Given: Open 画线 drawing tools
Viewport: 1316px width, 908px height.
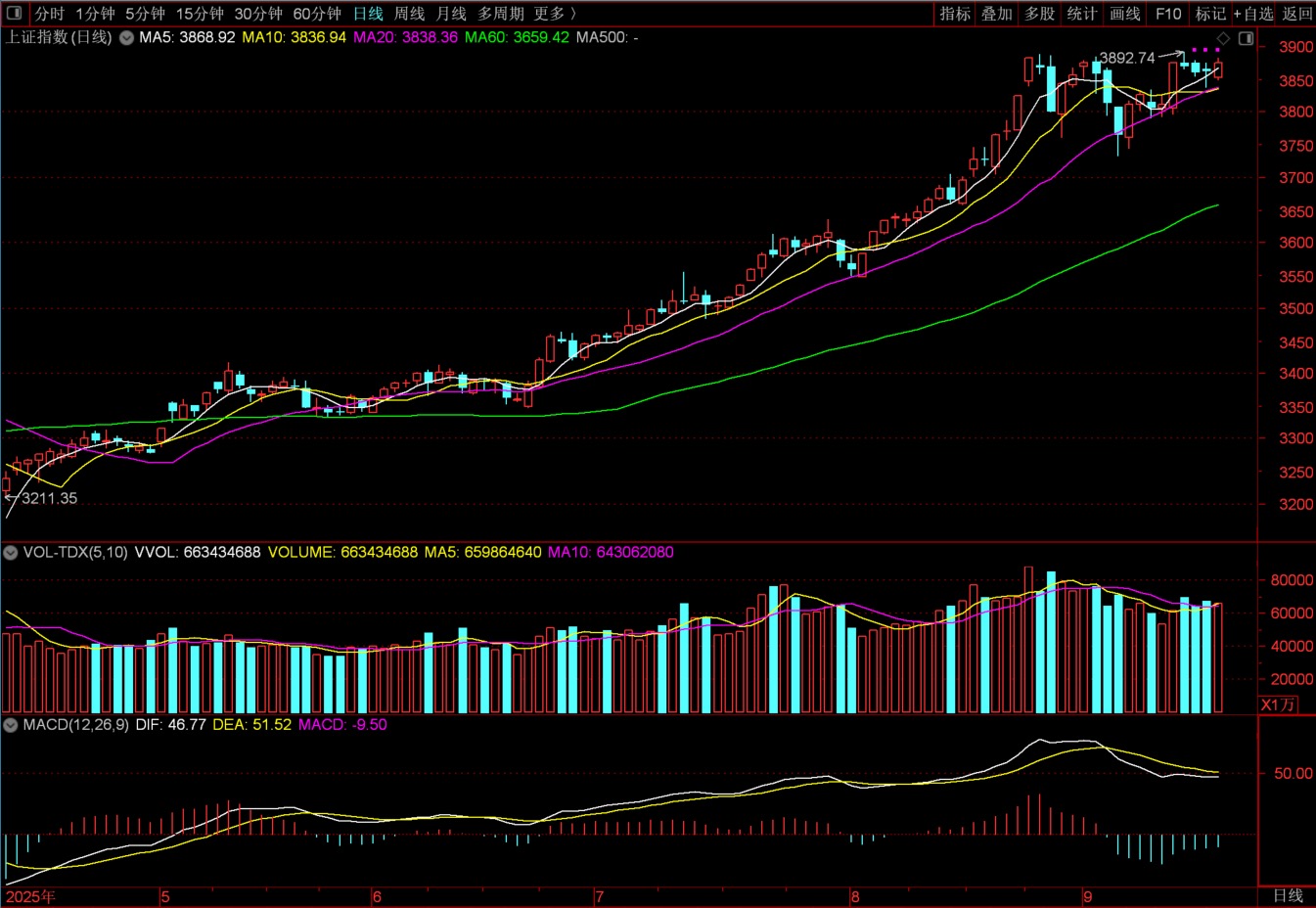Looking at the screenshot, I should (1125, 14).
